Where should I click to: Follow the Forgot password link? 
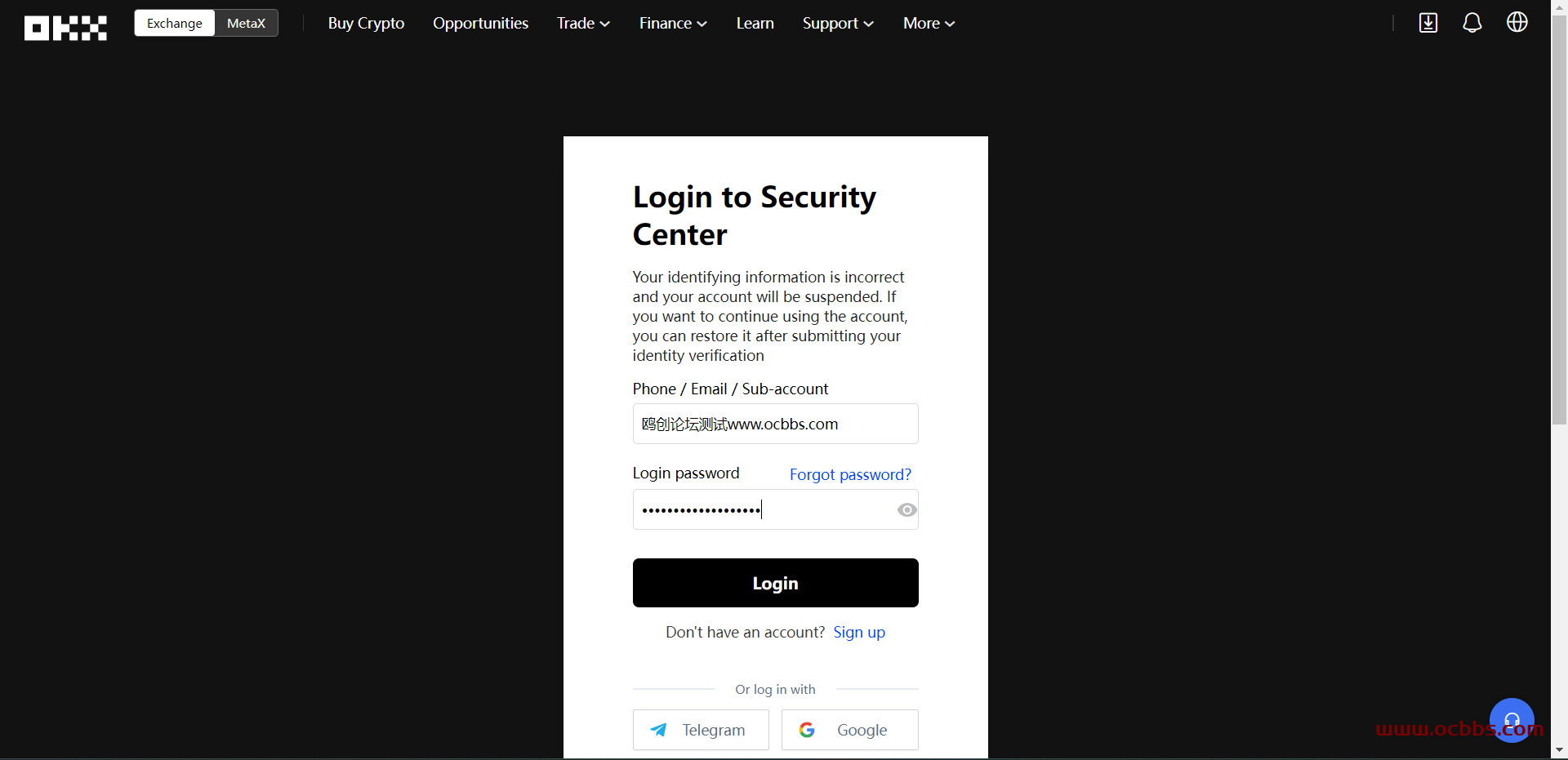tap(850, 474)
